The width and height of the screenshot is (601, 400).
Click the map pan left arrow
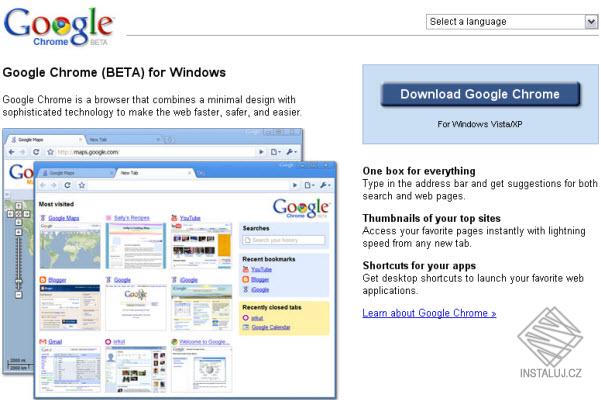[x=11, y=214]
